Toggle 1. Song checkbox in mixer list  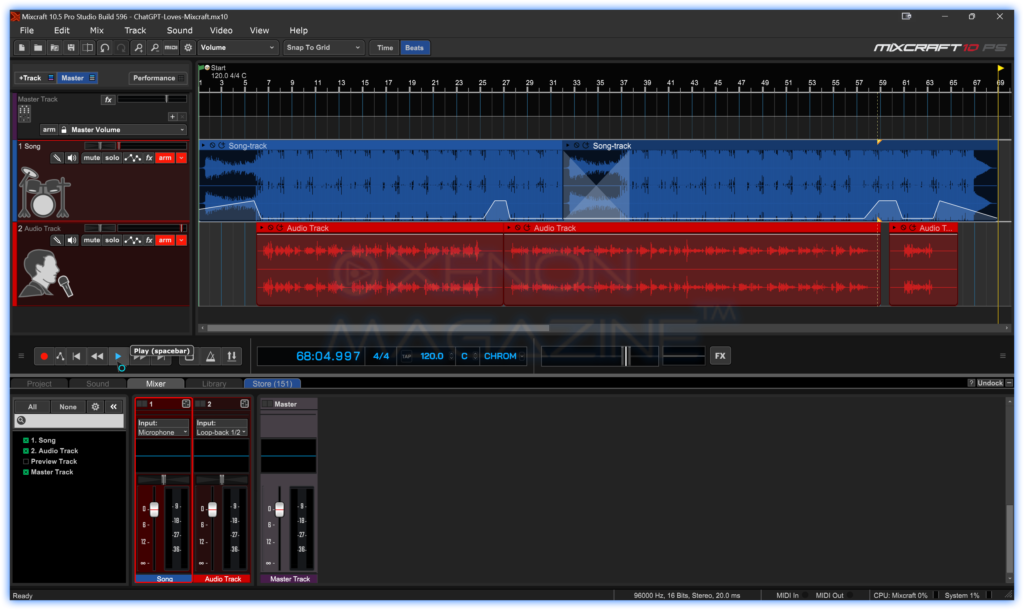[25, 441]
